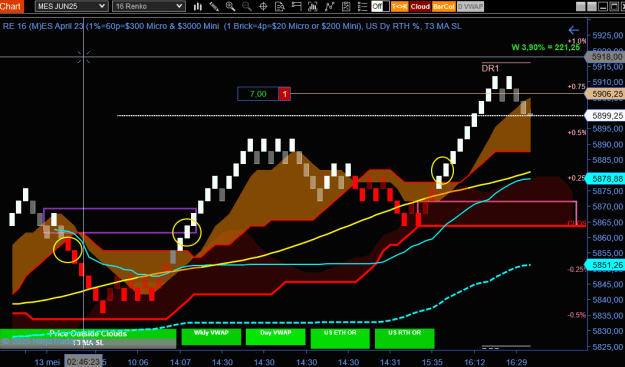Open the Chart Trader icon
Viewport: 625px width, 367px height.
(x=296, y=6)
